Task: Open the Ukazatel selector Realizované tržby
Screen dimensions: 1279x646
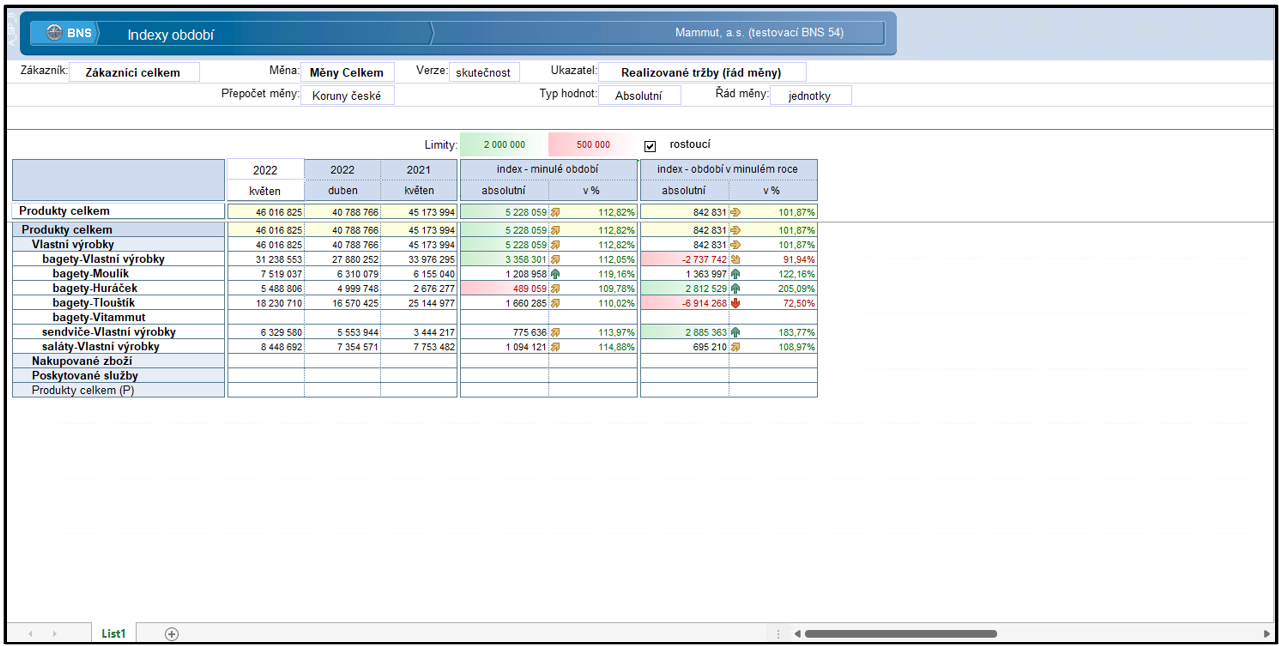Action: pyautogui.click(x=702, y=72)
